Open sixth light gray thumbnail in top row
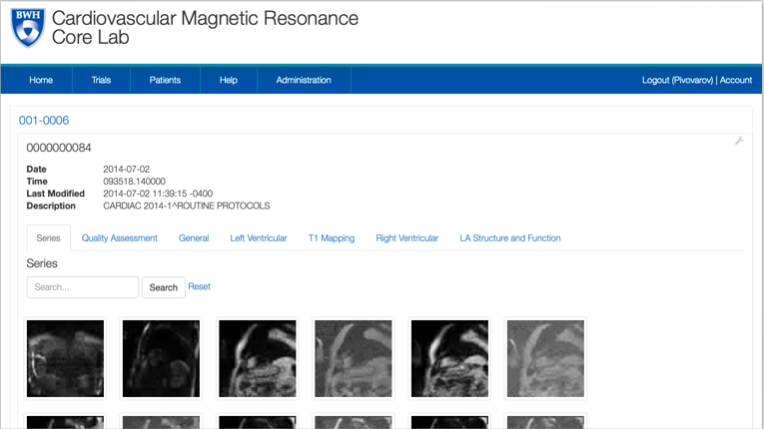This screenshot has height=429, width=764. tap(546, 358)
